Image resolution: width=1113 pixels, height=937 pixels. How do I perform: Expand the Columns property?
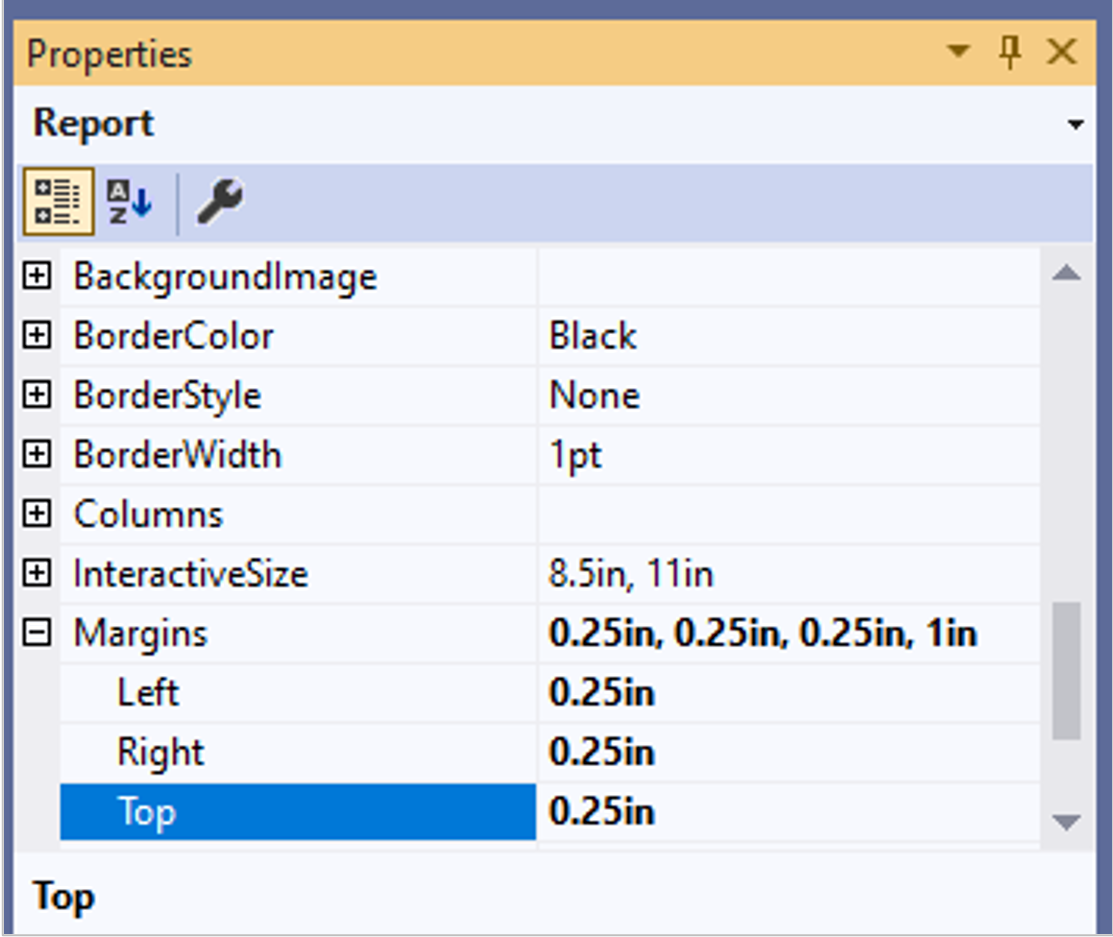pos(37,514)
